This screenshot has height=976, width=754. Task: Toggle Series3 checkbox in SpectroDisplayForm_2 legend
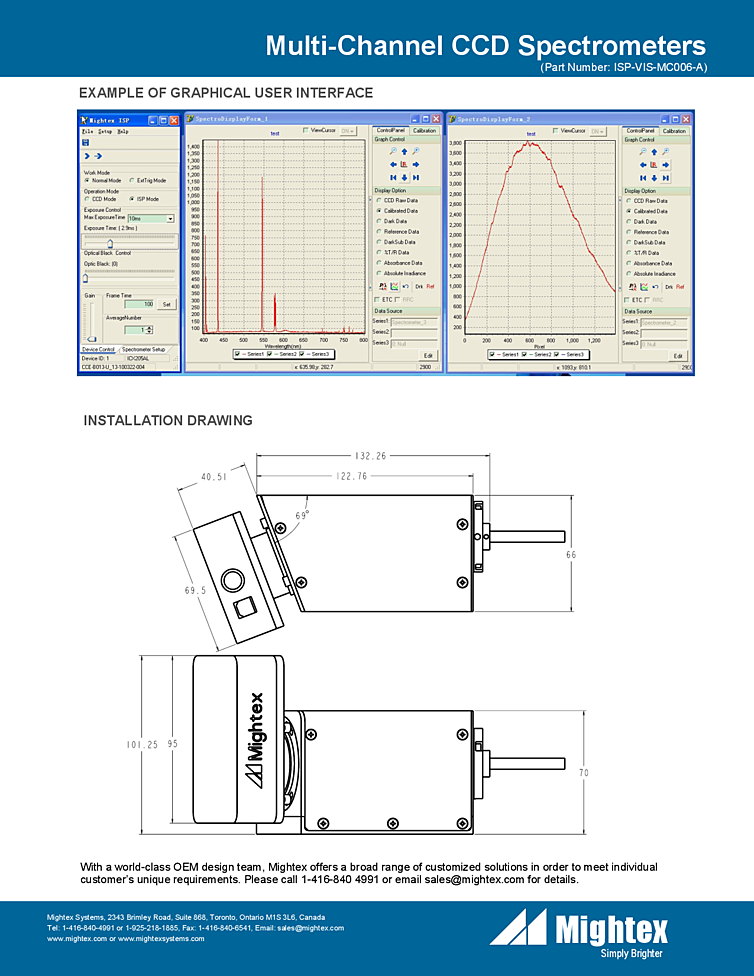pos(557,355)
